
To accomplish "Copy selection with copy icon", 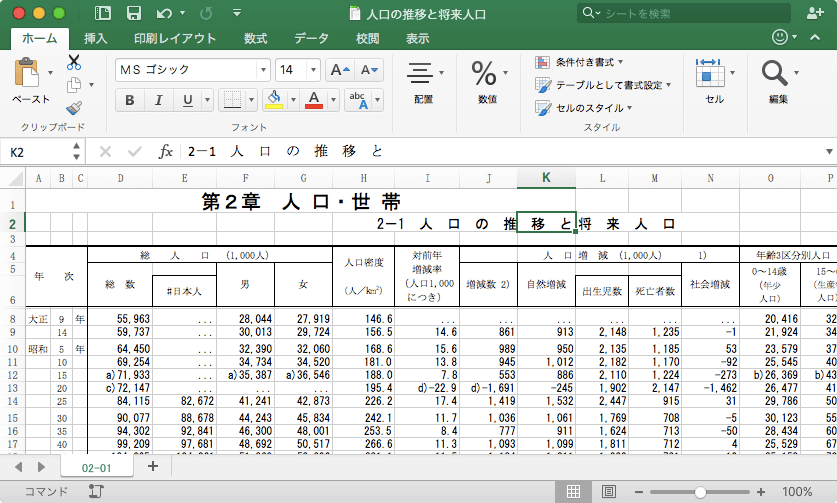I will (74, 85).
